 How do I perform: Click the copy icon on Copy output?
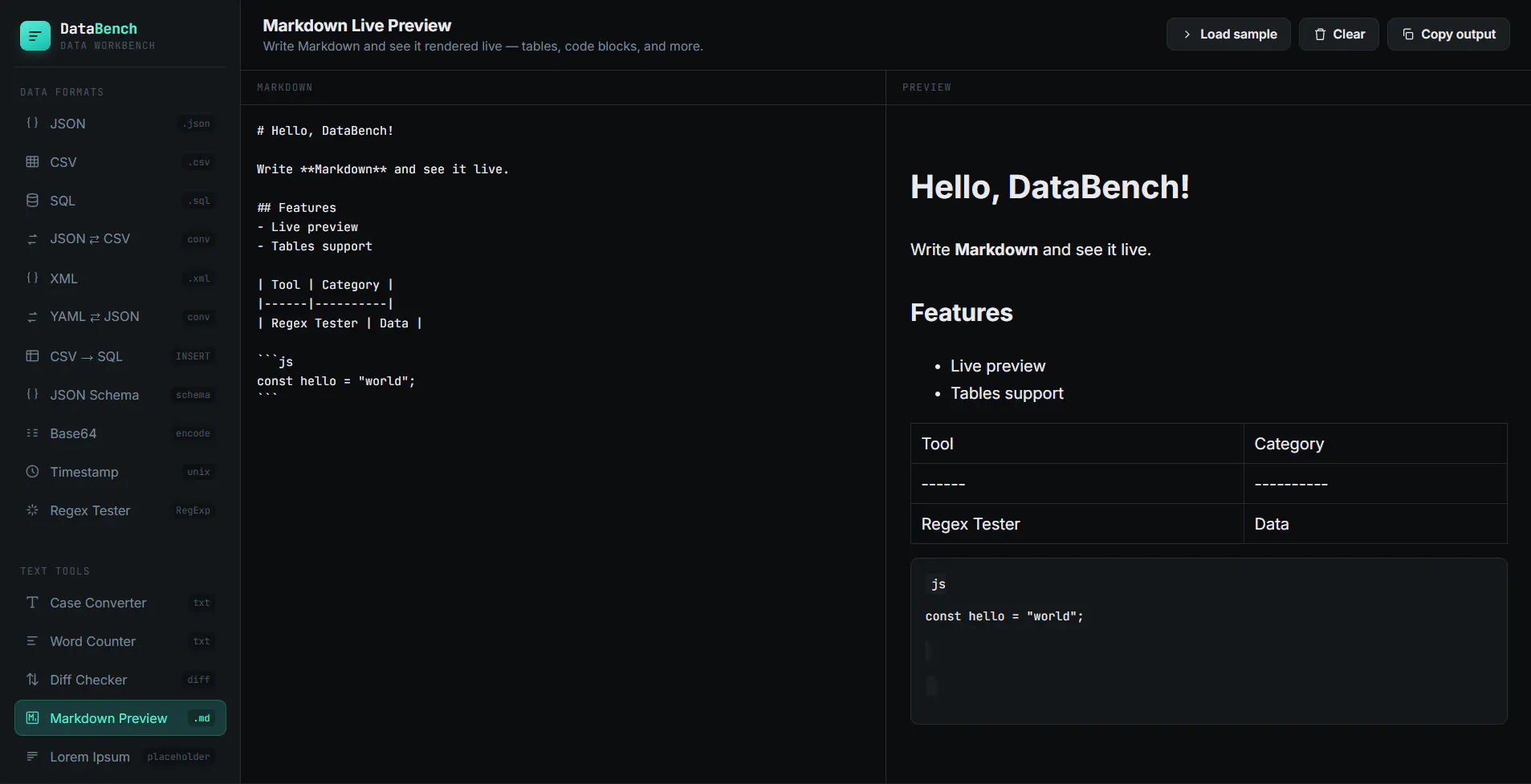(x=1408, y=35)
